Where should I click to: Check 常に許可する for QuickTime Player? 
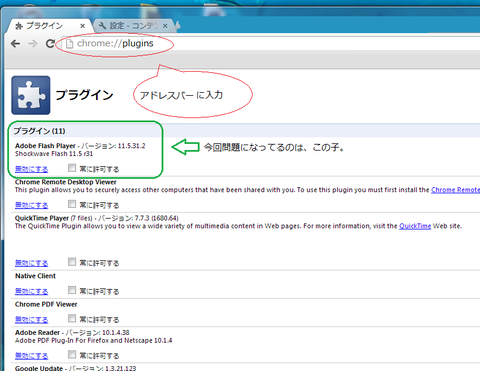72,262
